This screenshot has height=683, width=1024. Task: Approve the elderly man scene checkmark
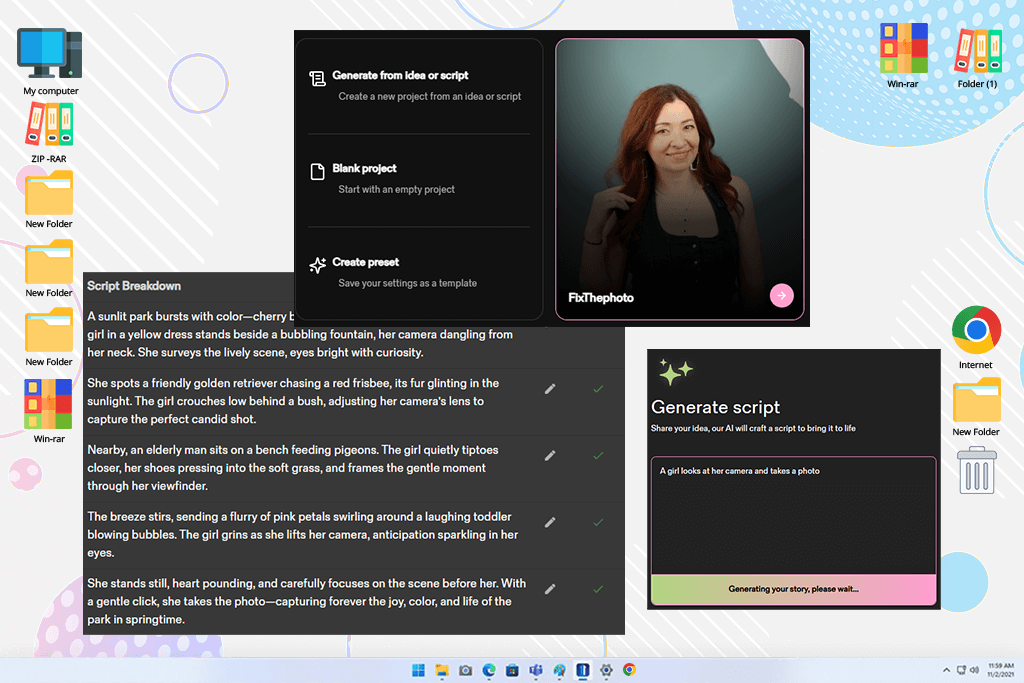pyautogui.click(x=598, y=456)
